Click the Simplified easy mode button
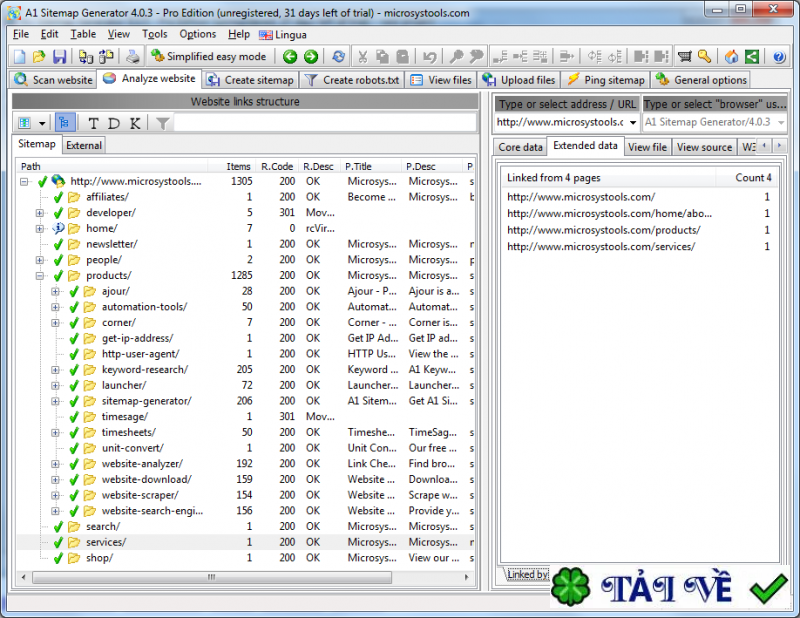Image resolution: width=800 pixels, height=618 pixels. click(x=208, y=57)
